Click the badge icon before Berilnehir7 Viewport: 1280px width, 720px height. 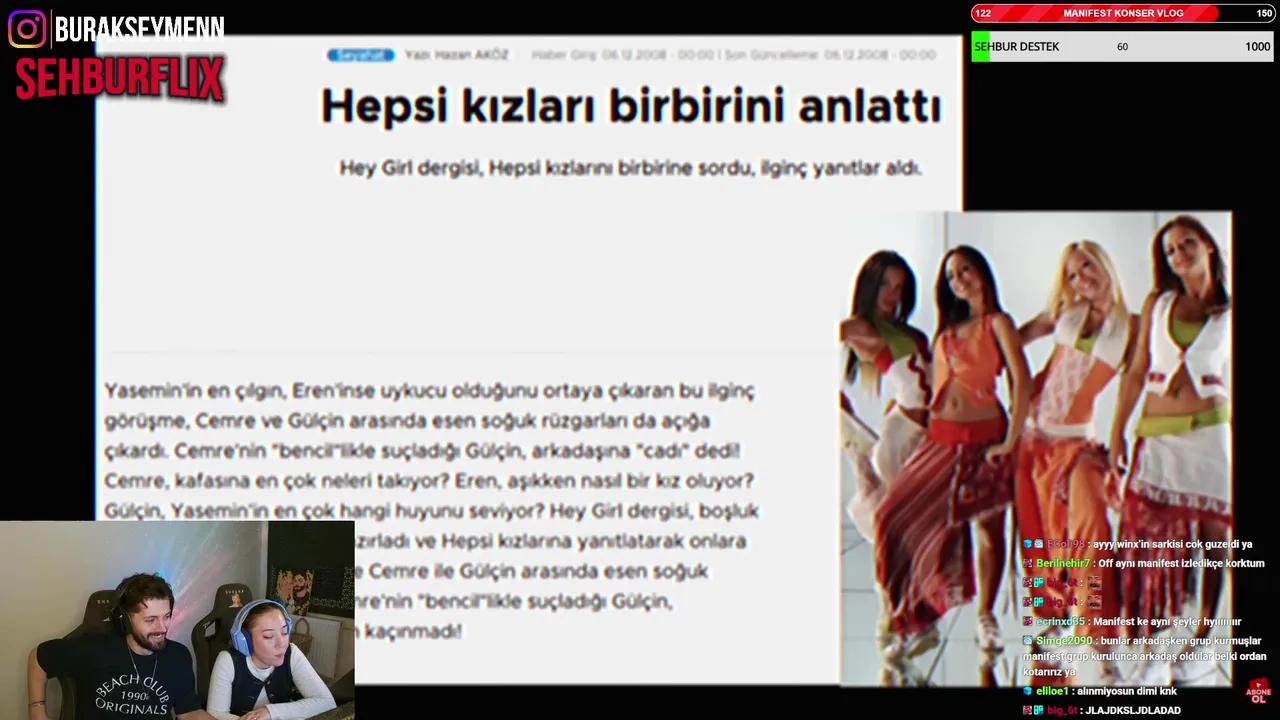(x=1027, y=563)
